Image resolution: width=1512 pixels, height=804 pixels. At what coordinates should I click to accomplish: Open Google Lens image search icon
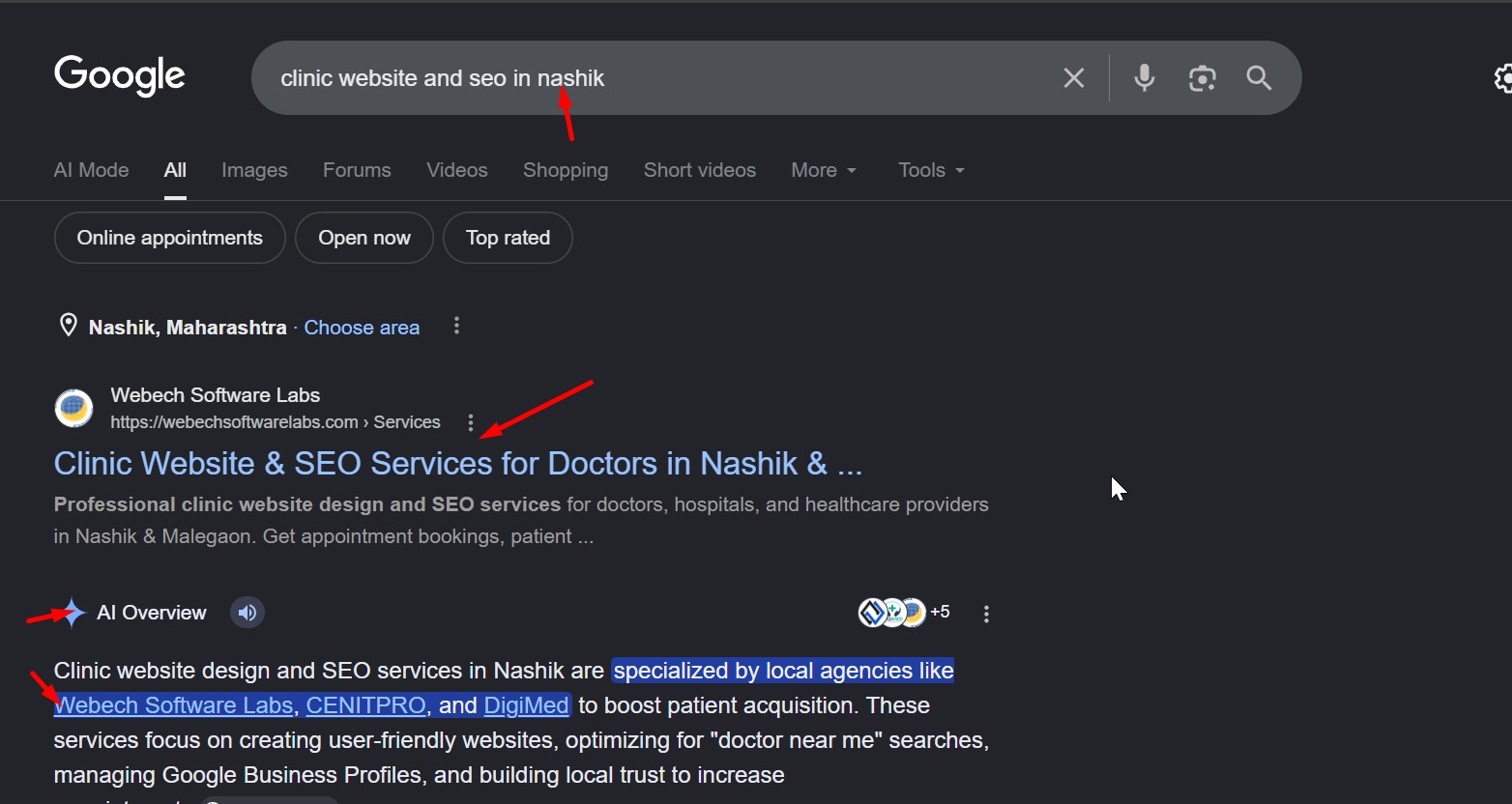(x=1202, y=78)
